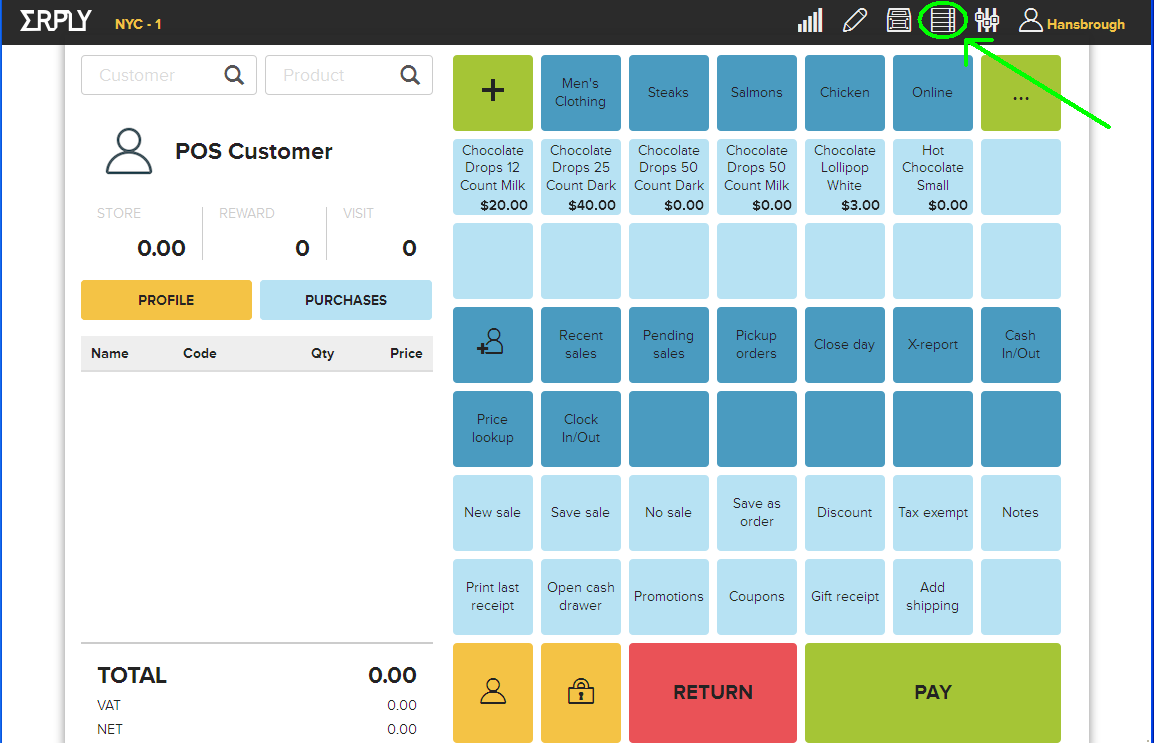Open the Notes tile
1154x743 pixels.
point(1021,513)
